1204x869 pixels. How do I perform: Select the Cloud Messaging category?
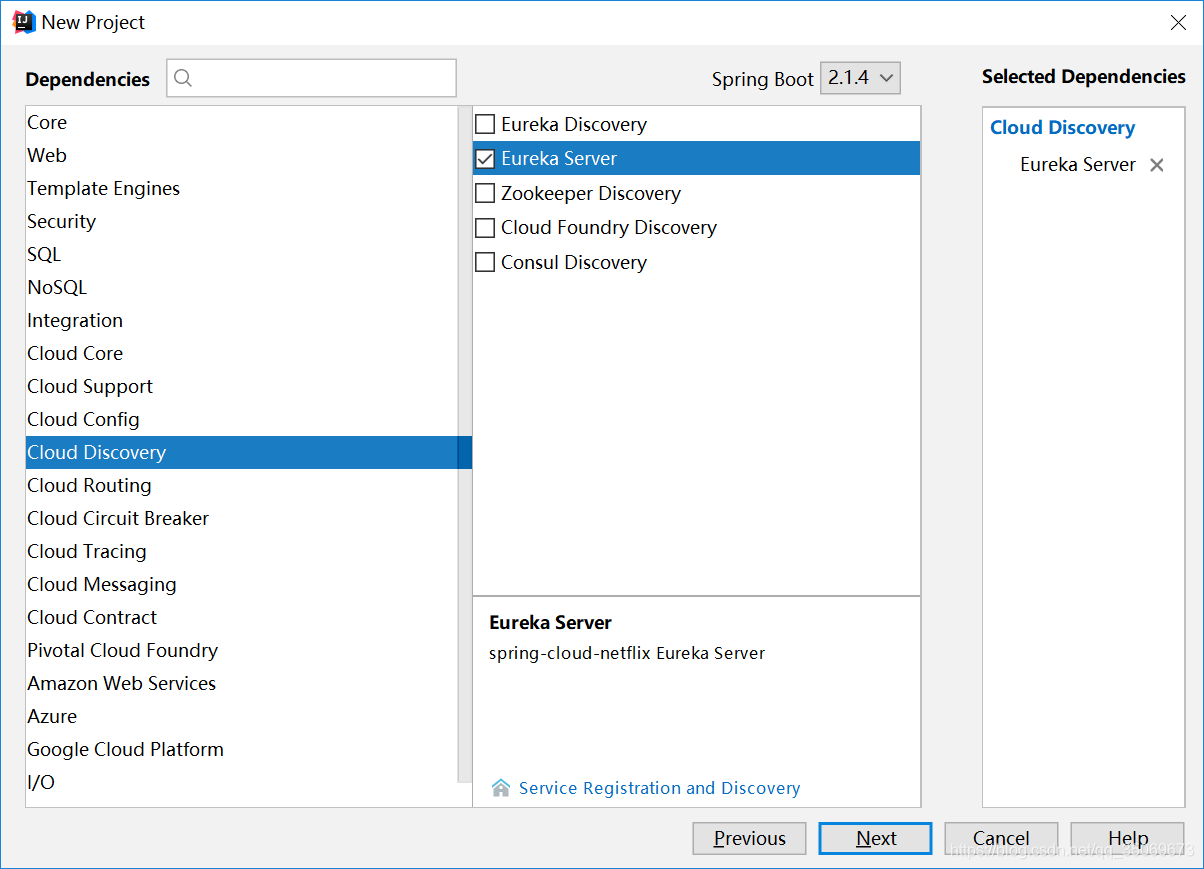tap(242, 584)
